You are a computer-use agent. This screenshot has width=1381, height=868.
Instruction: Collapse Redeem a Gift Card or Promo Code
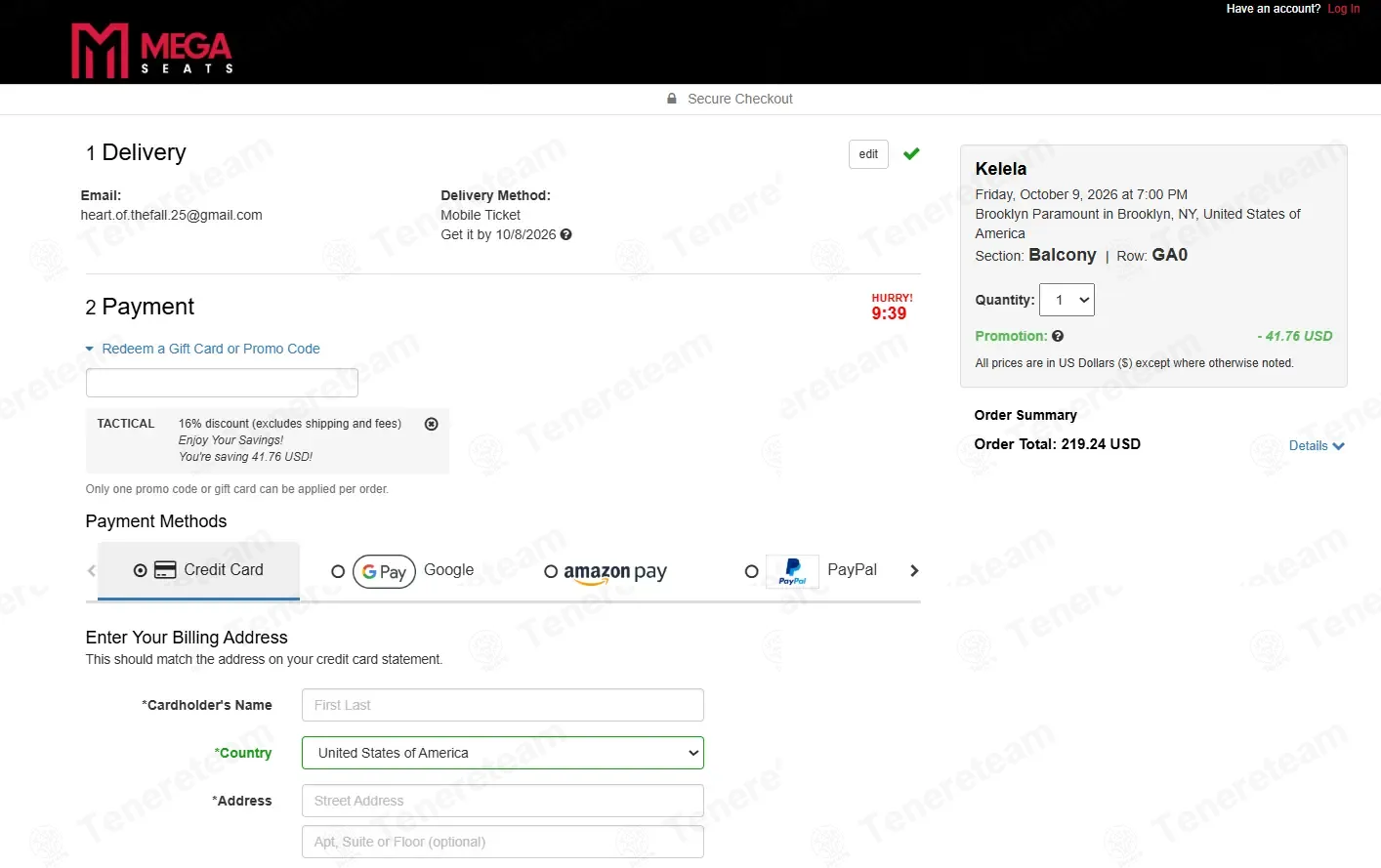[203, 349]
